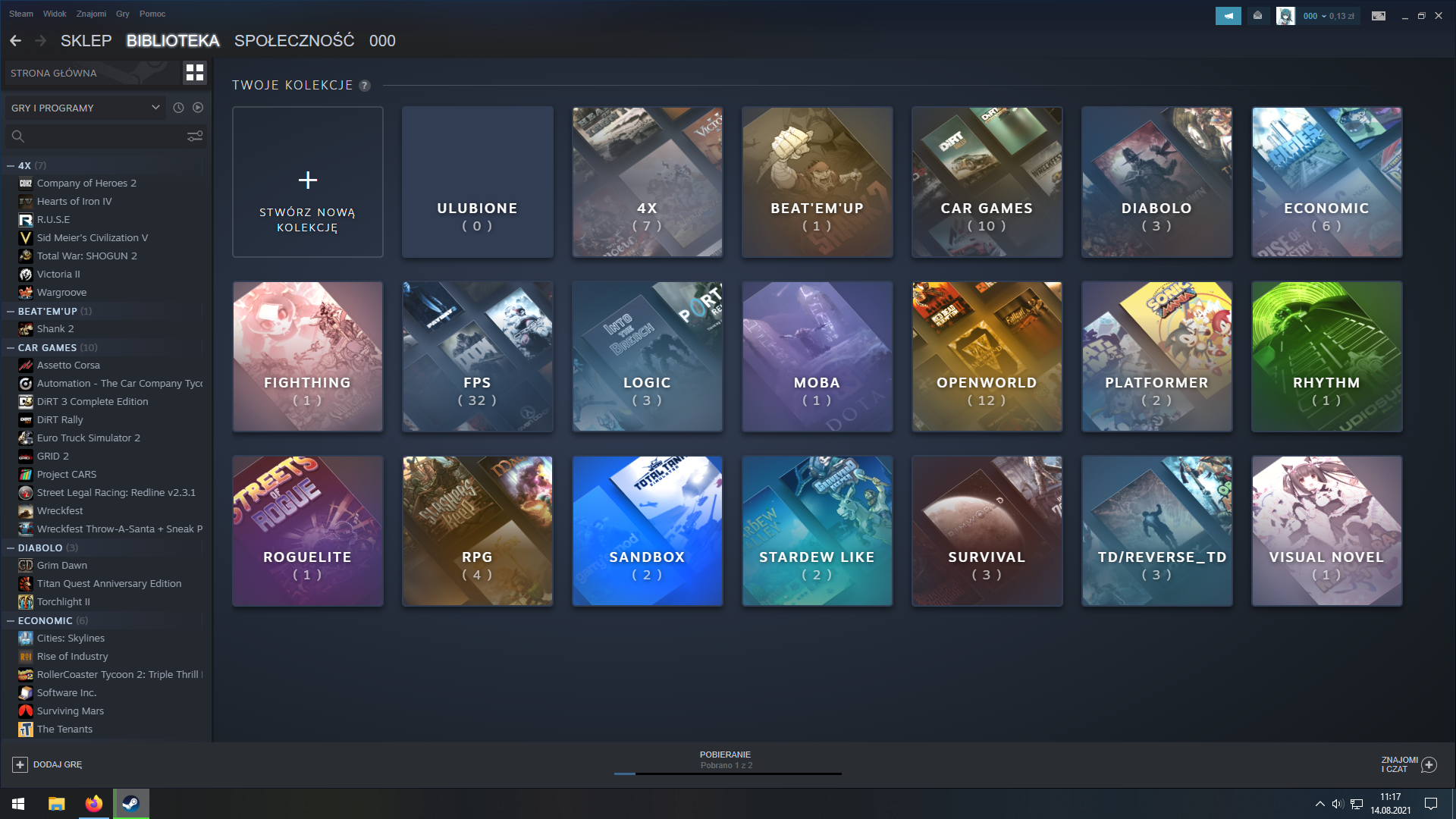The width and height of the screenshot is (1456, 819).
Task: Filter by ready-to-play games icon
Action: click(198, 108)
